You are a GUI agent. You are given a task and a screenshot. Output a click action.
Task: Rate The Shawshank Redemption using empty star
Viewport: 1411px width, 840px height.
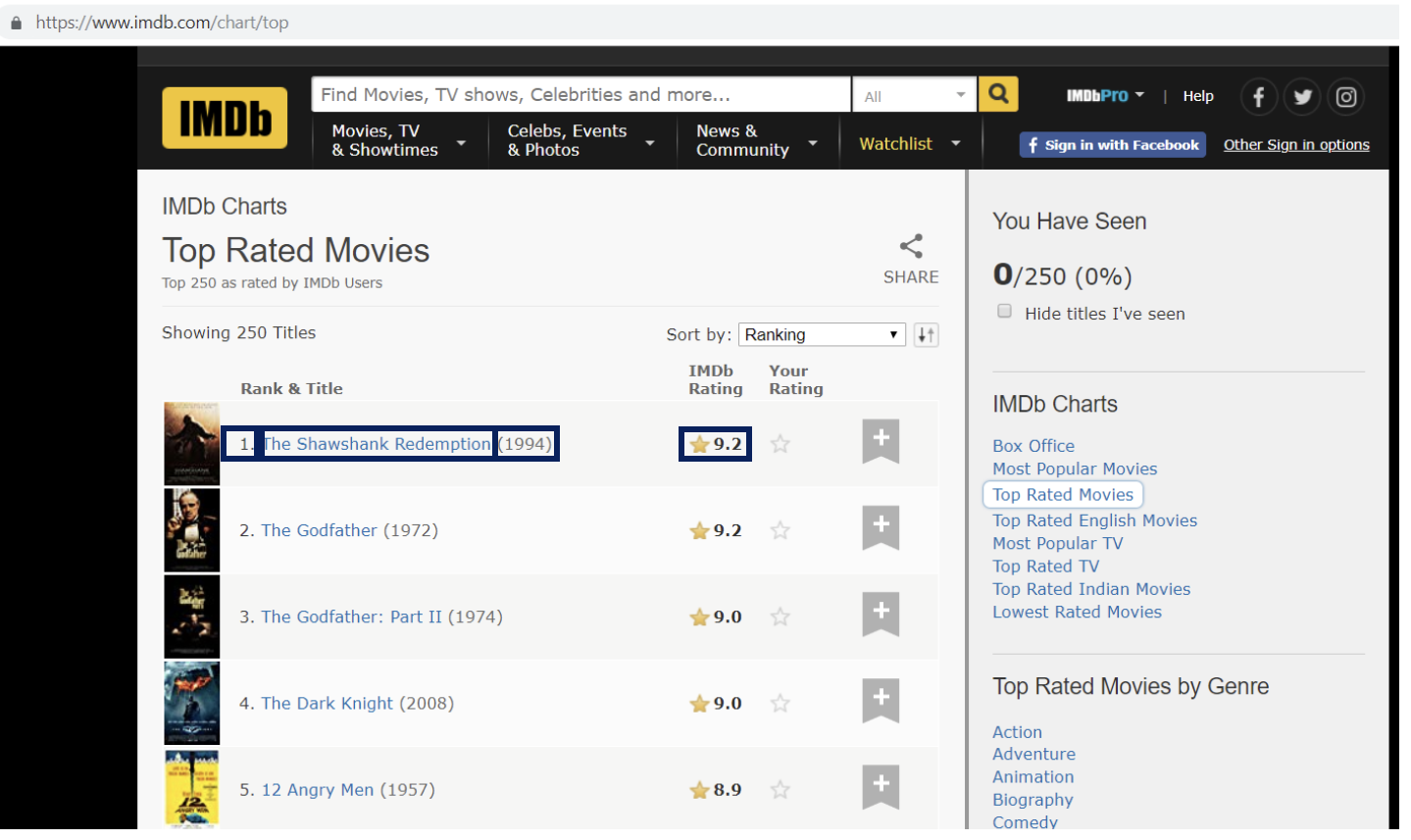(x=781, y=444)
